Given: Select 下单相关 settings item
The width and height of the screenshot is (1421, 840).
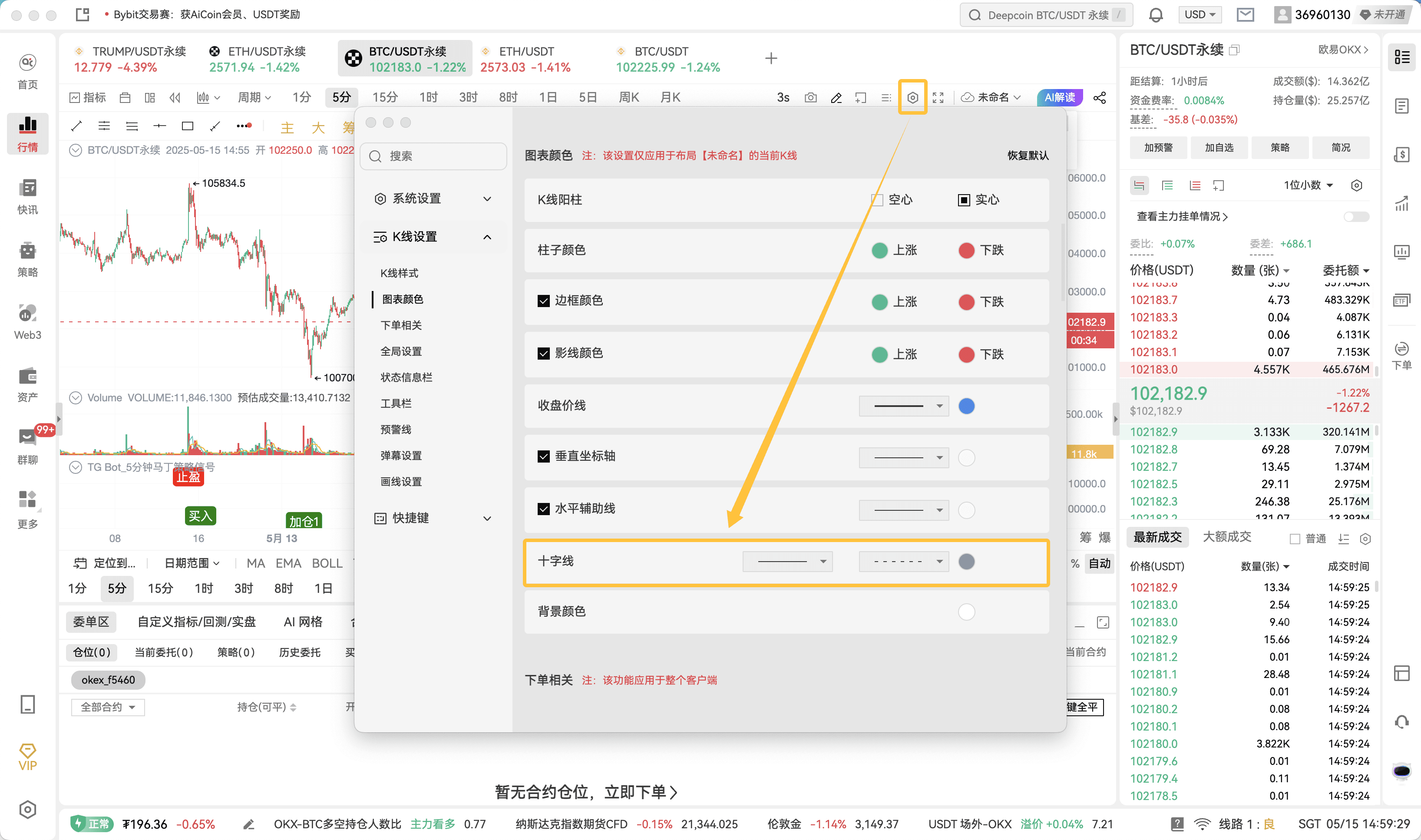Looking at the screenshot, I should (x=401, y=325).
